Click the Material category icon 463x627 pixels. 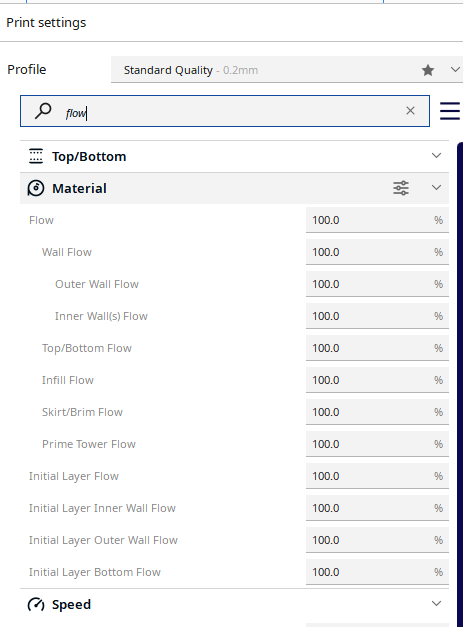pos(36,188)
